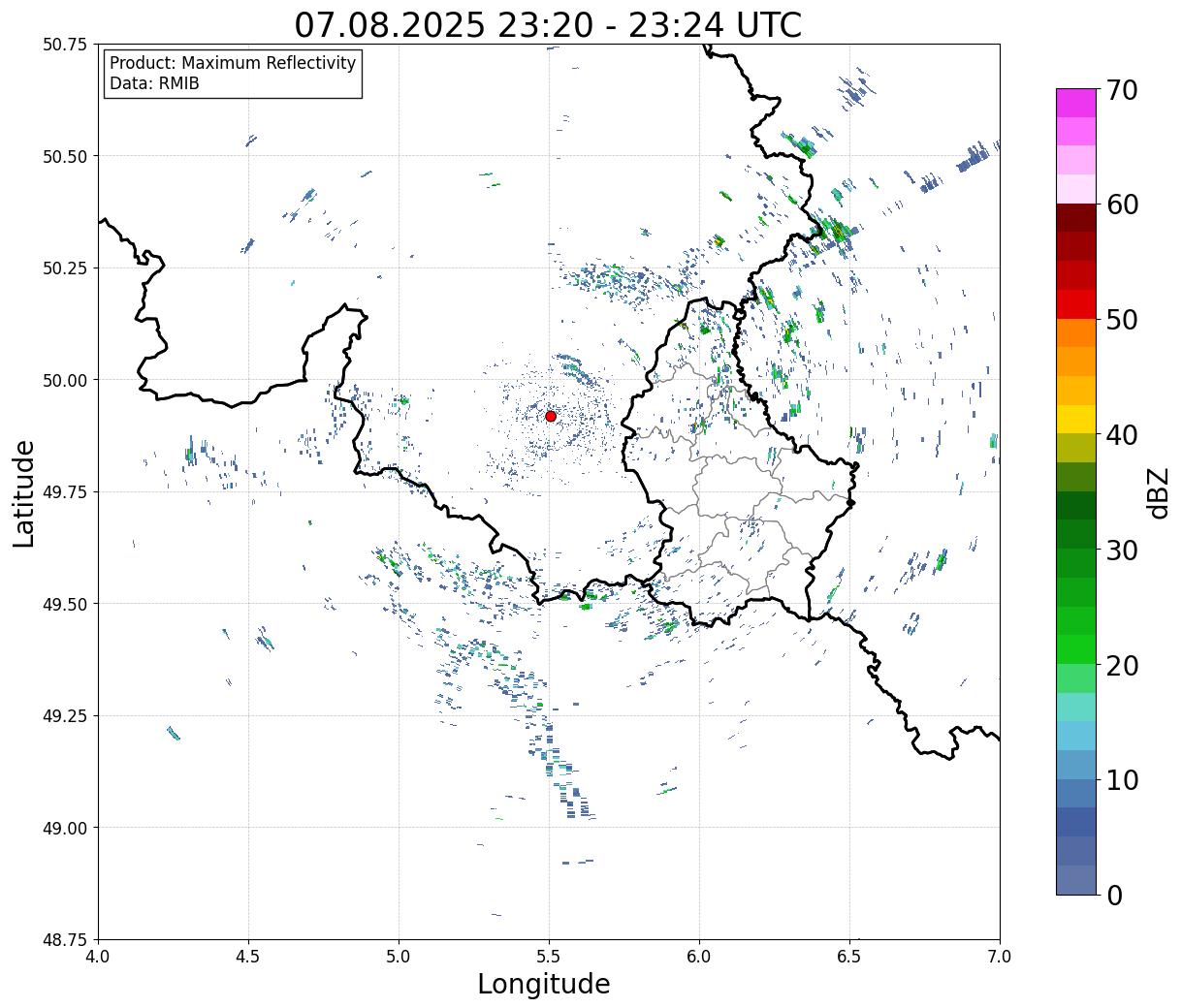The height and width of the screenshot is (1008, 1182).
Task: Click the dark maroon colorbar segment below 60
Action: tap(1076, 218)
